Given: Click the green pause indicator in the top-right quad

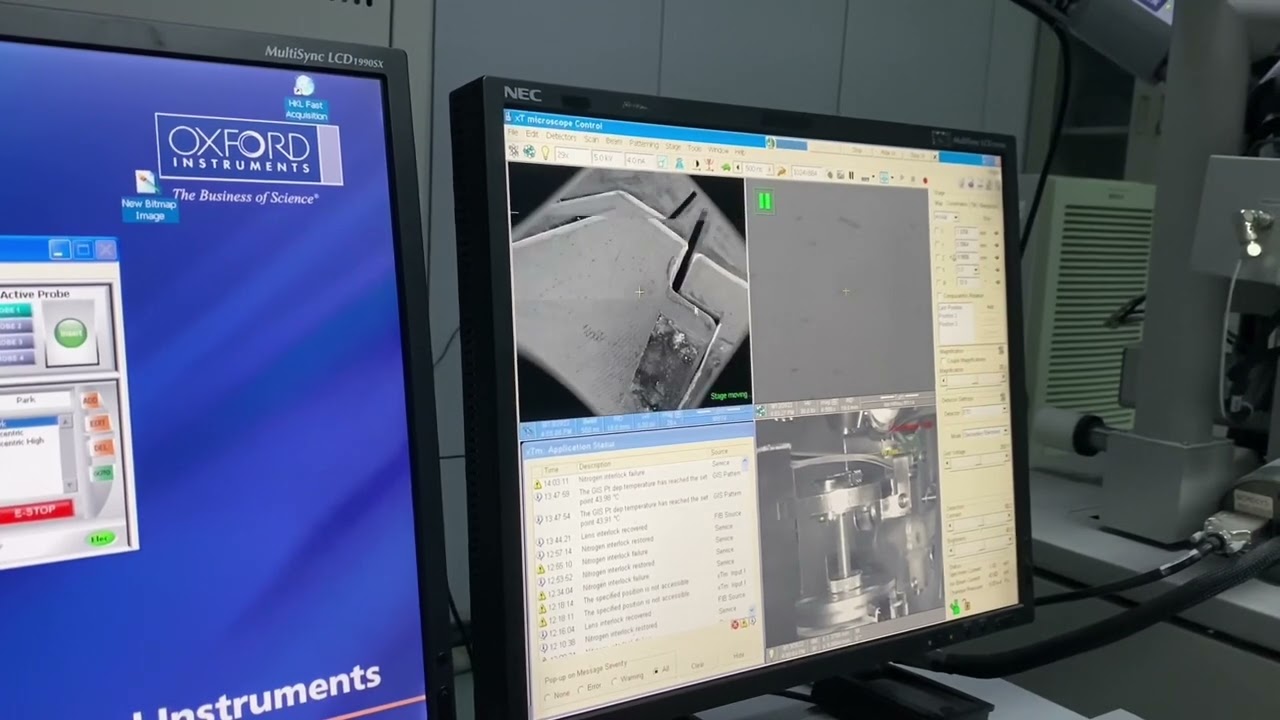Looking at the screenshot, I should click(765, 202).
